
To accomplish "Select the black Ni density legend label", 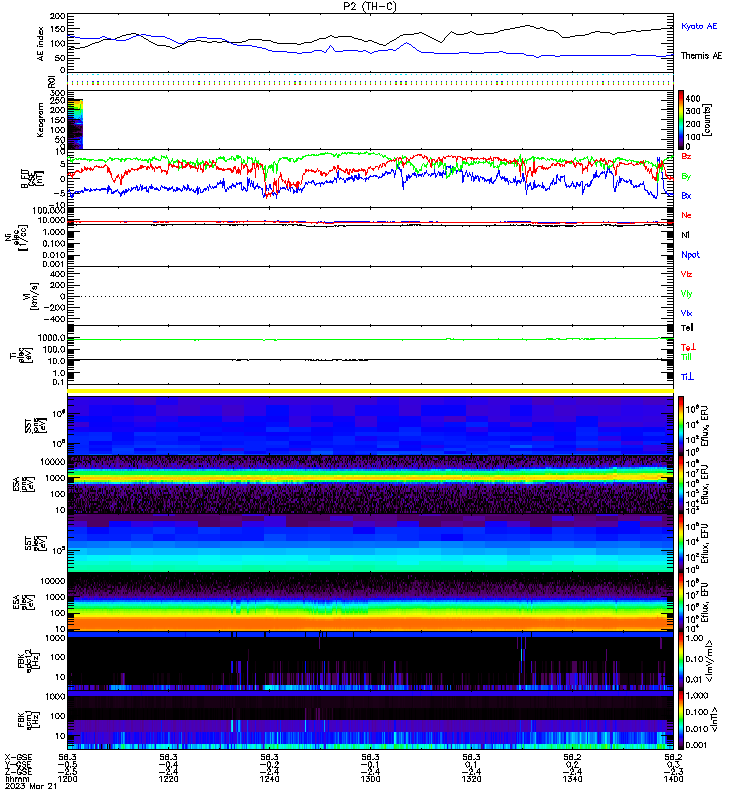I will 685,235.
